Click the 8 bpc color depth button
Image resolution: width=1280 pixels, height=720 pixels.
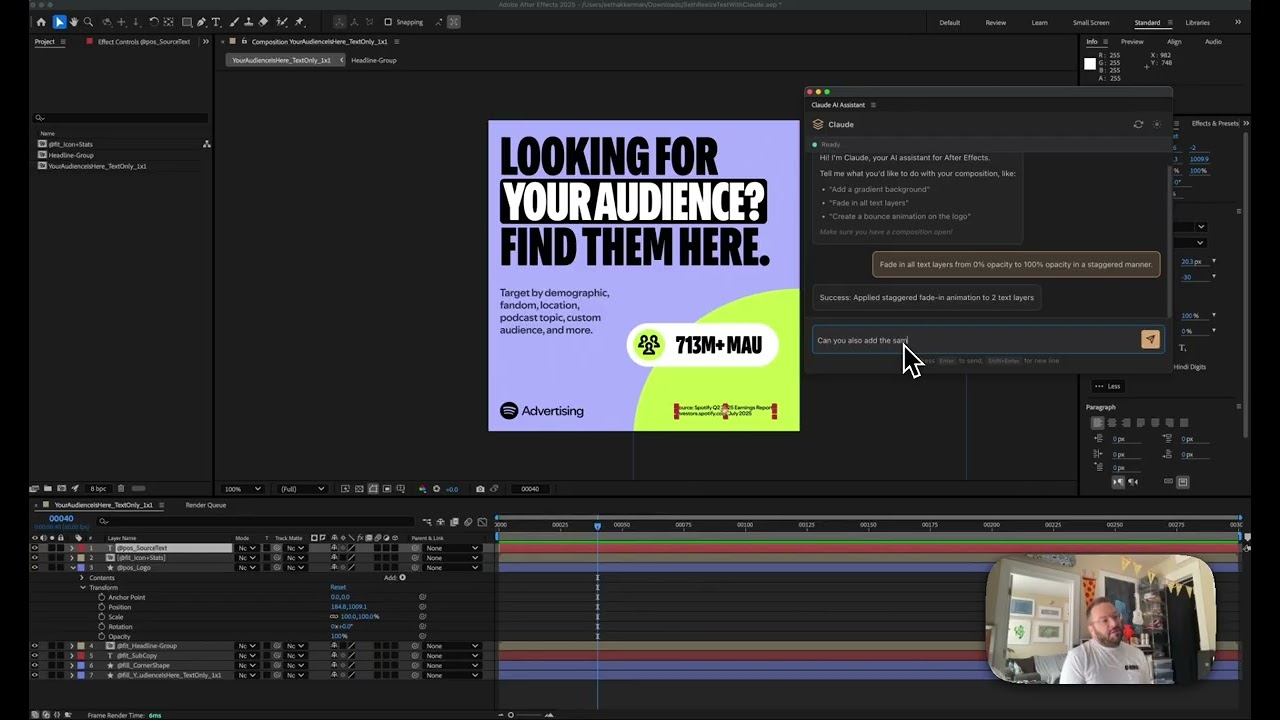tap(98, 489)
